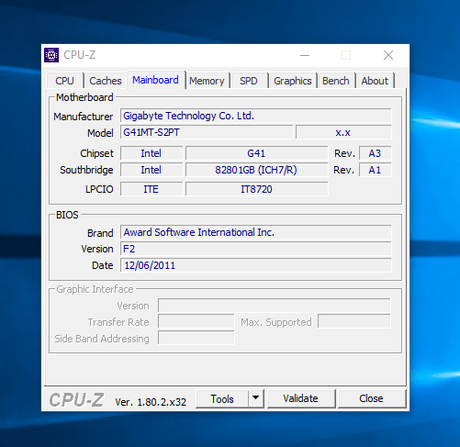Go to the Graphics tab
This screenshot has height=447, width=460.
pyautogui.click(x=292, y=81)
